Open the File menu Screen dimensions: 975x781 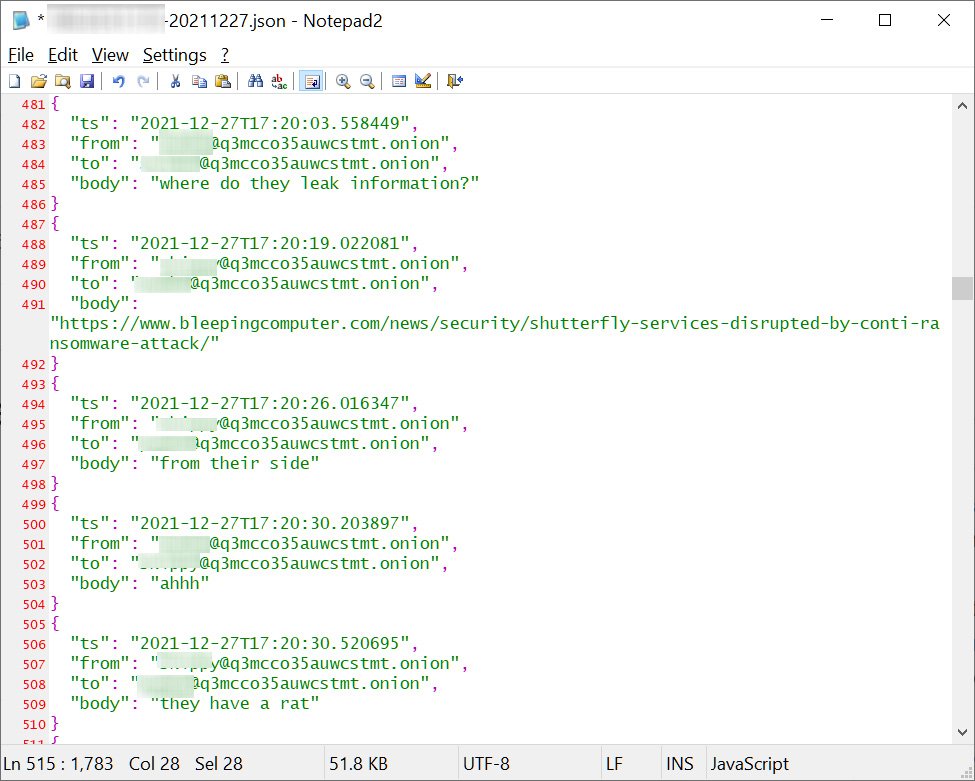click(x=21, y=55)
